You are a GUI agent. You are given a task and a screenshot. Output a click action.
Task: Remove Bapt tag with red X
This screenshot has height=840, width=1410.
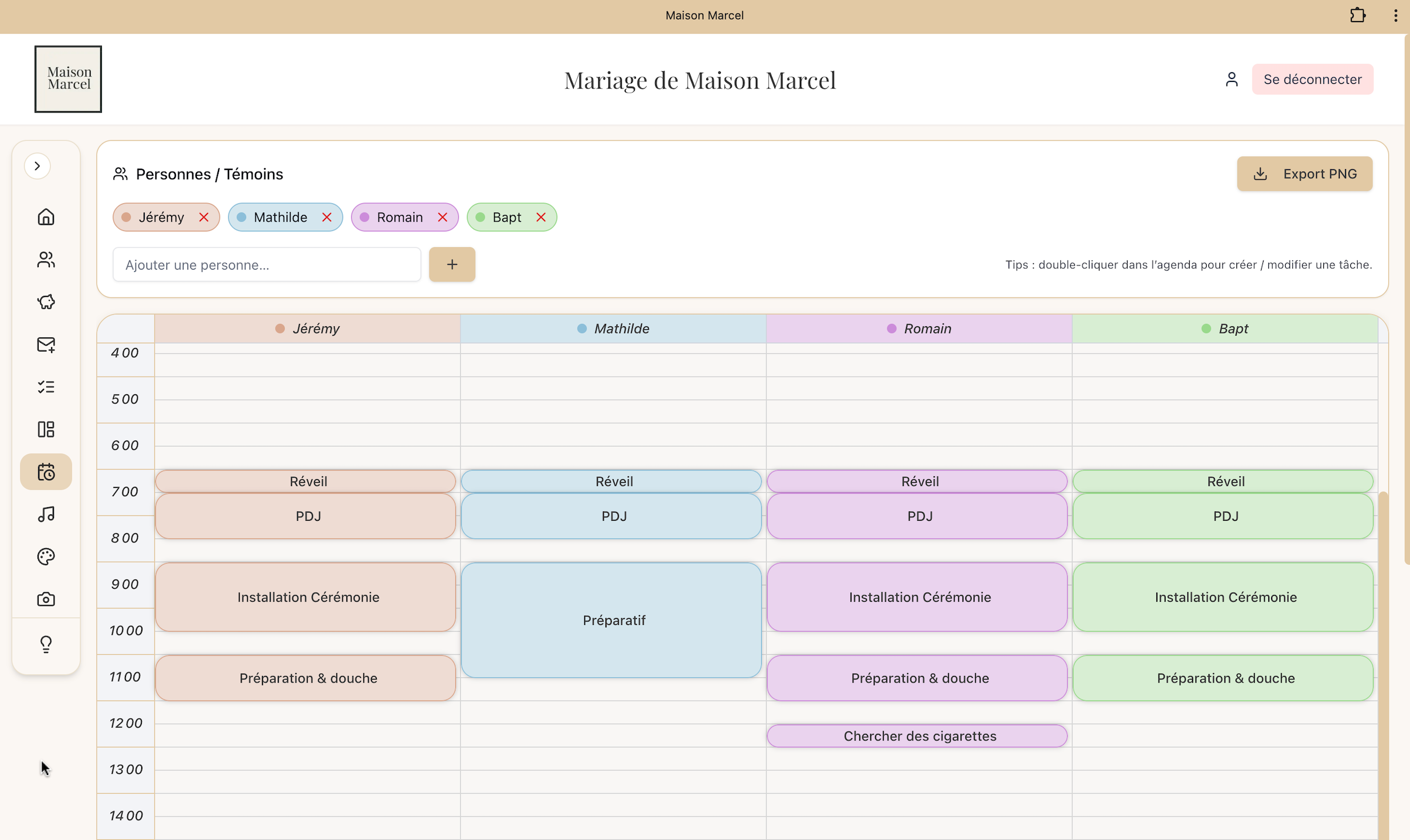pyautogui.click(x=541, y=217)
